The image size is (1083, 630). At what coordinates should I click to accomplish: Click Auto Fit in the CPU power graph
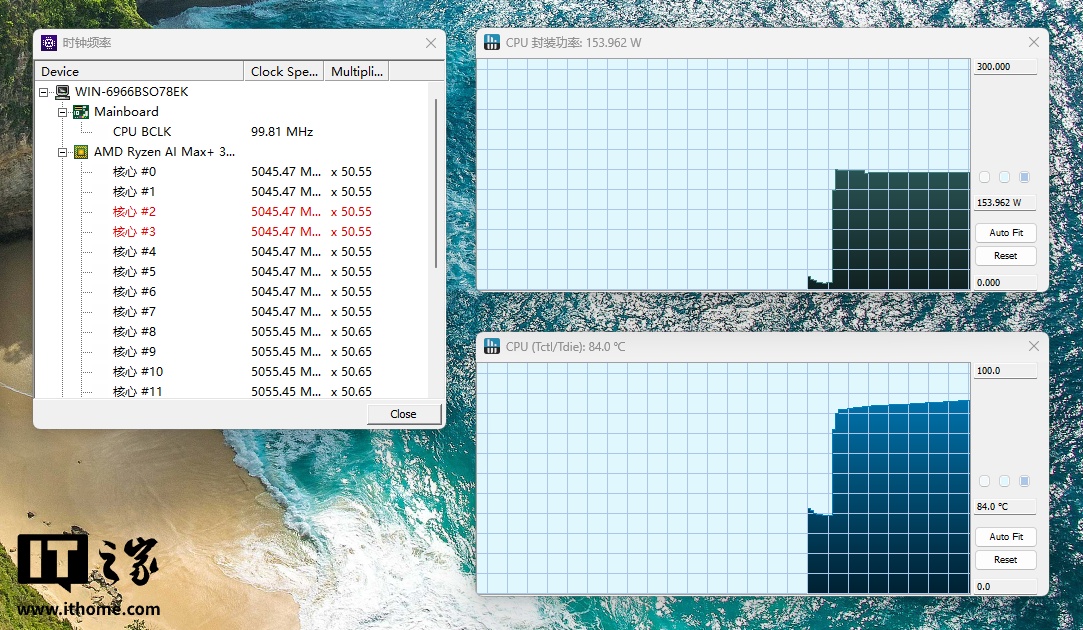click(1006, 233)
